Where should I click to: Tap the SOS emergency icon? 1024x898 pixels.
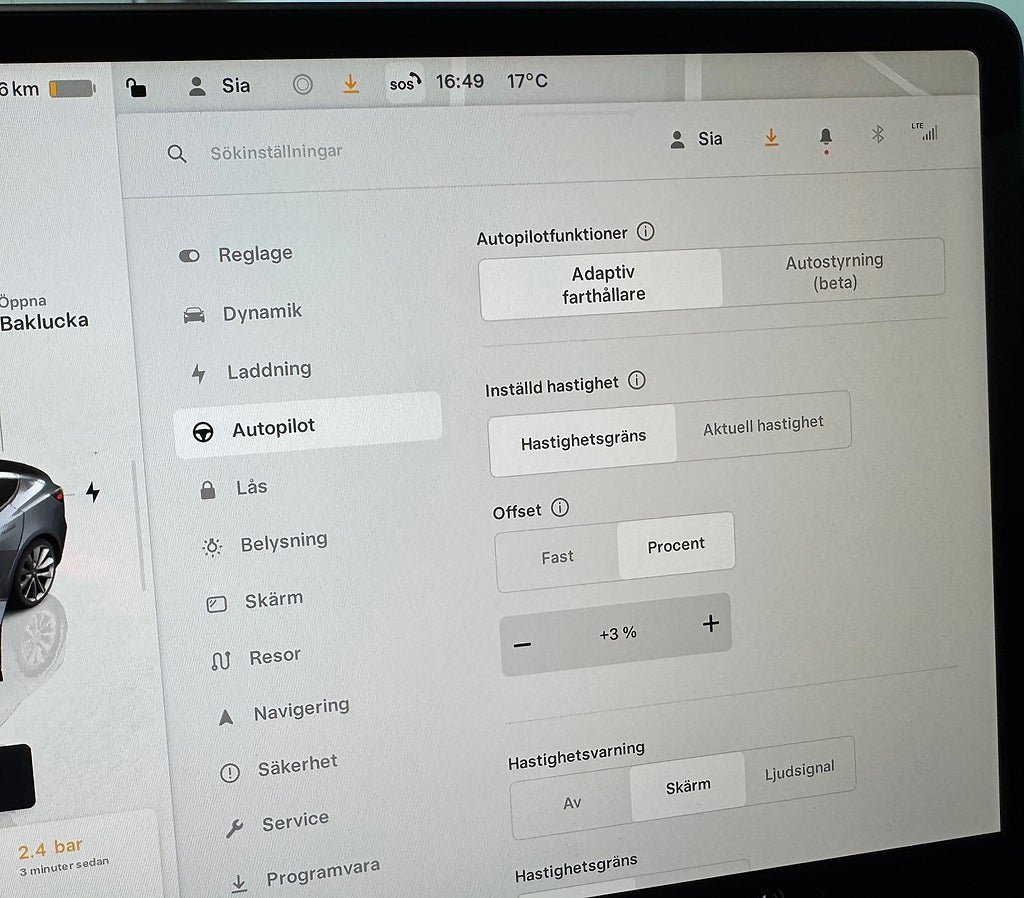coord(403,83)
